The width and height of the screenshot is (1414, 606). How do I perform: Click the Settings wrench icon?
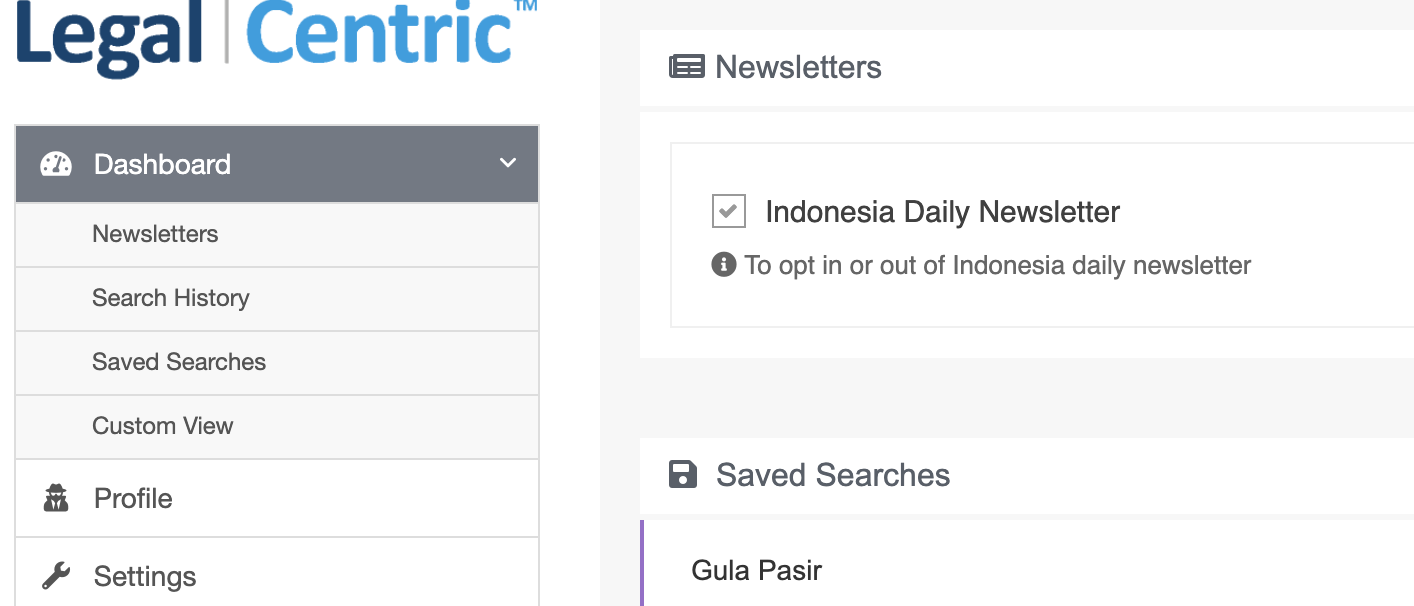[x=56, y=576]
